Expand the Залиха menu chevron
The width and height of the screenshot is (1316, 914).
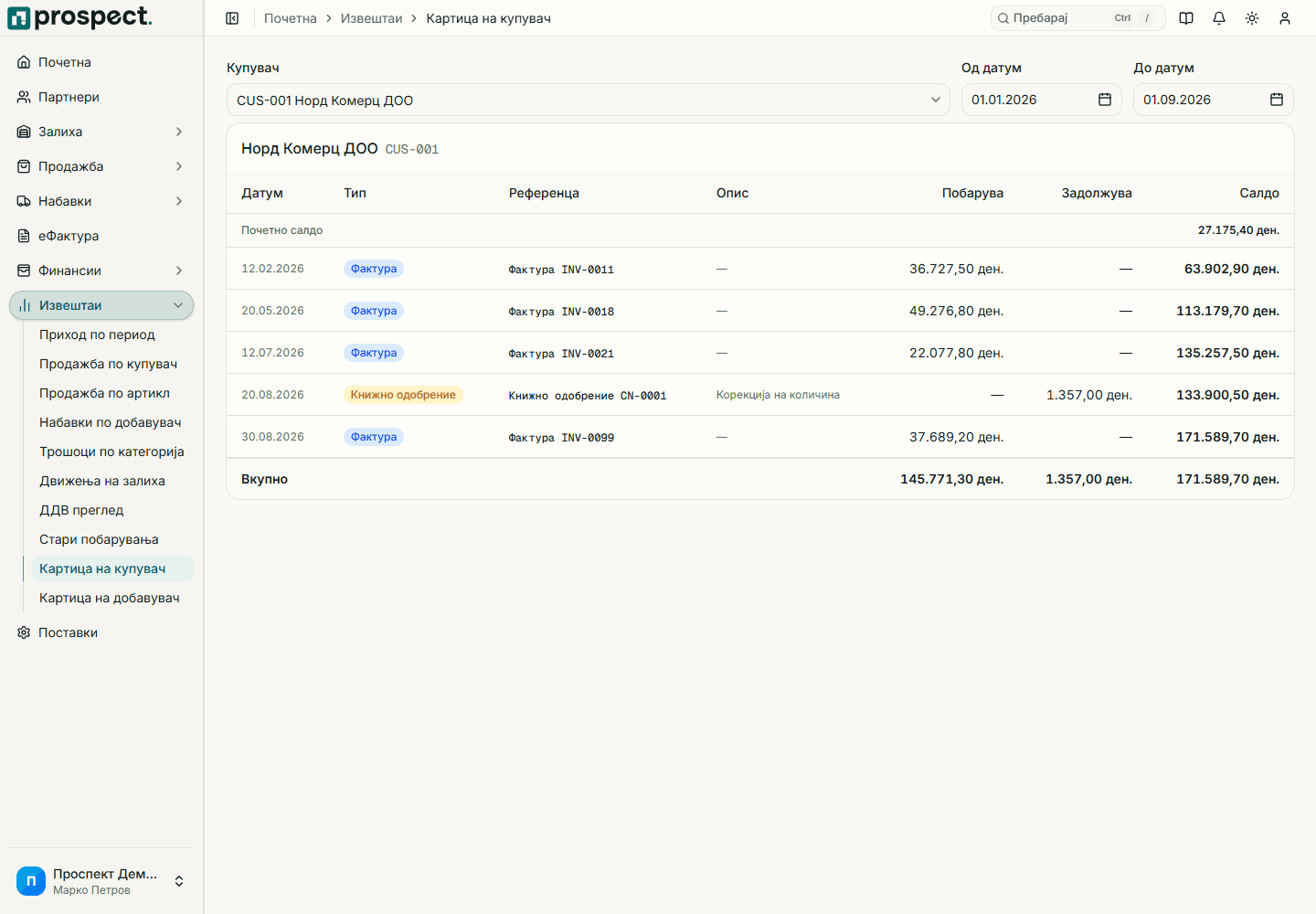pos(179,132)
